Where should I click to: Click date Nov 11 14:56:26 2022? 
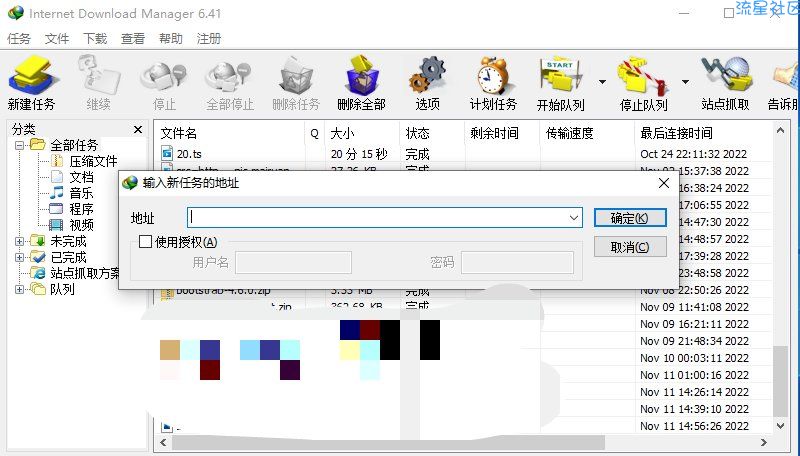(x=694, y=426)
